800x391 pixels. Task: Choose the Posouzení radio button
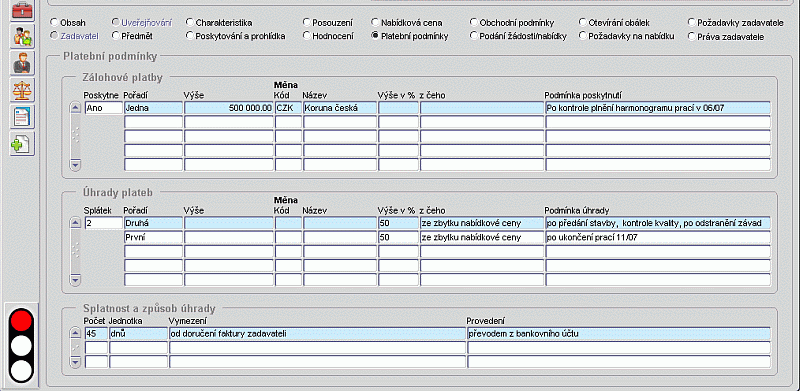coord(306,23)
